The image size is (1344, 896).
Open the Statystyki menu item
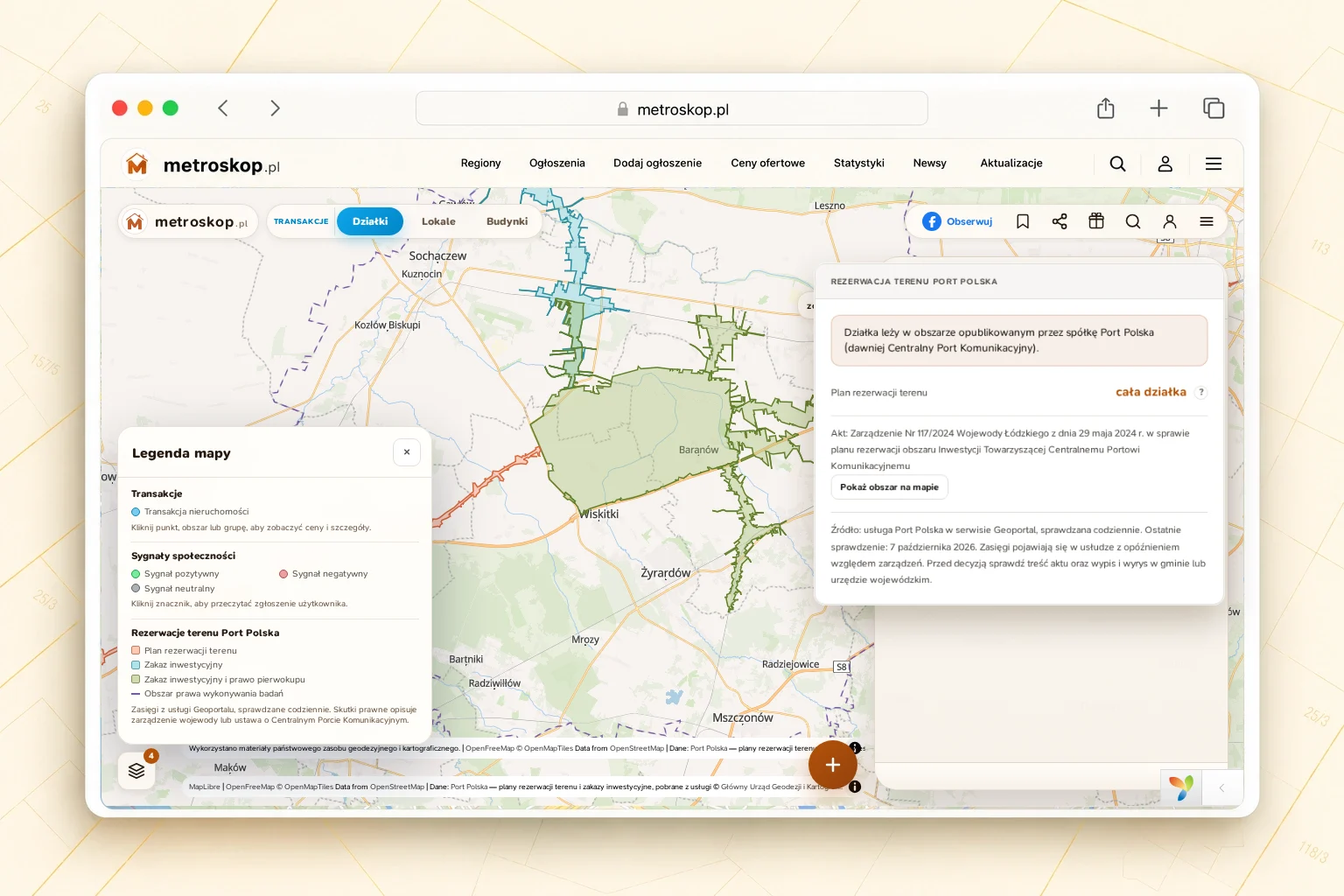(x=858, y=163)
